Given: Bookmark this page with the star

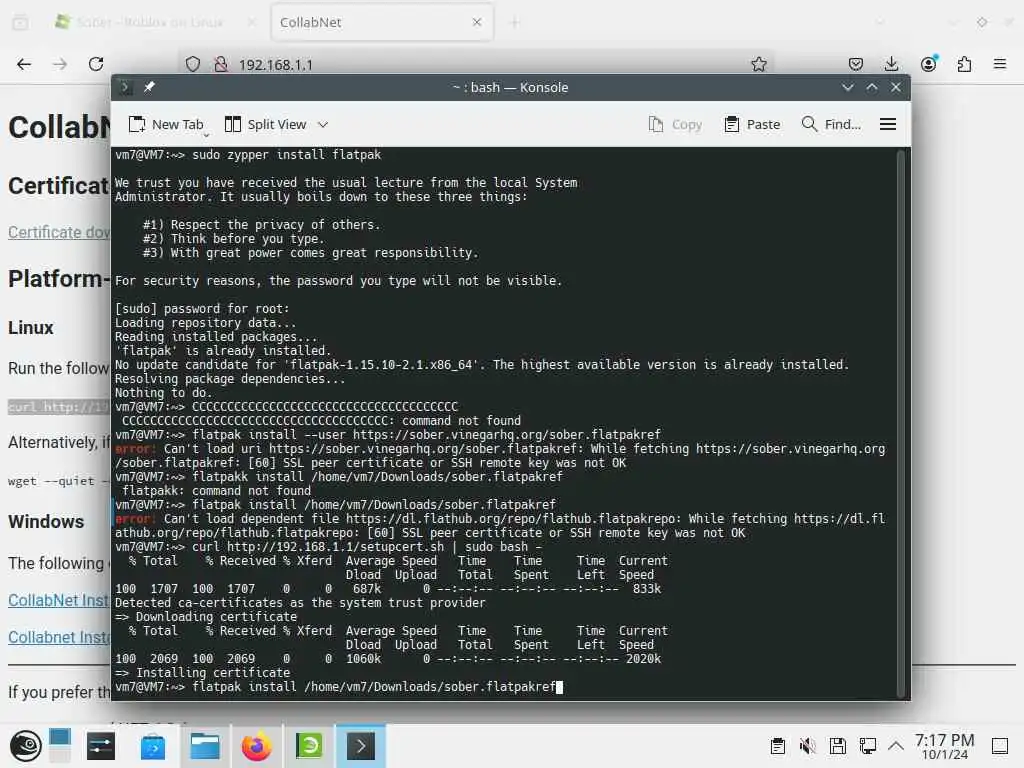Looking at the screenshot, I should tap(758, 64).
